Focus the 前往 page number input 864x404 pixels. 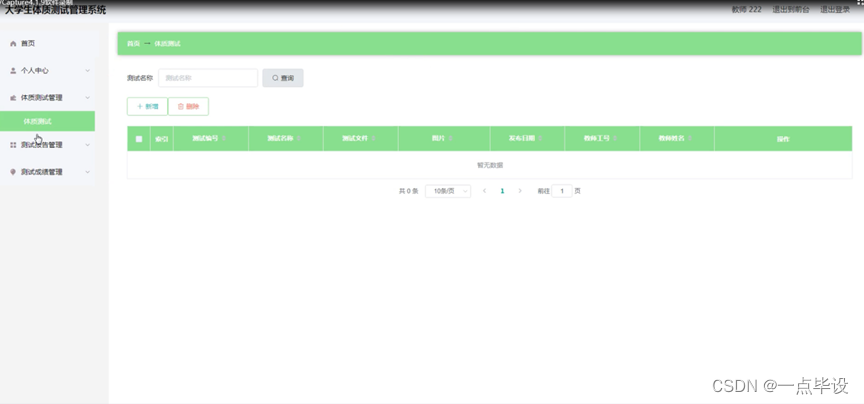[x=562, y=191]
